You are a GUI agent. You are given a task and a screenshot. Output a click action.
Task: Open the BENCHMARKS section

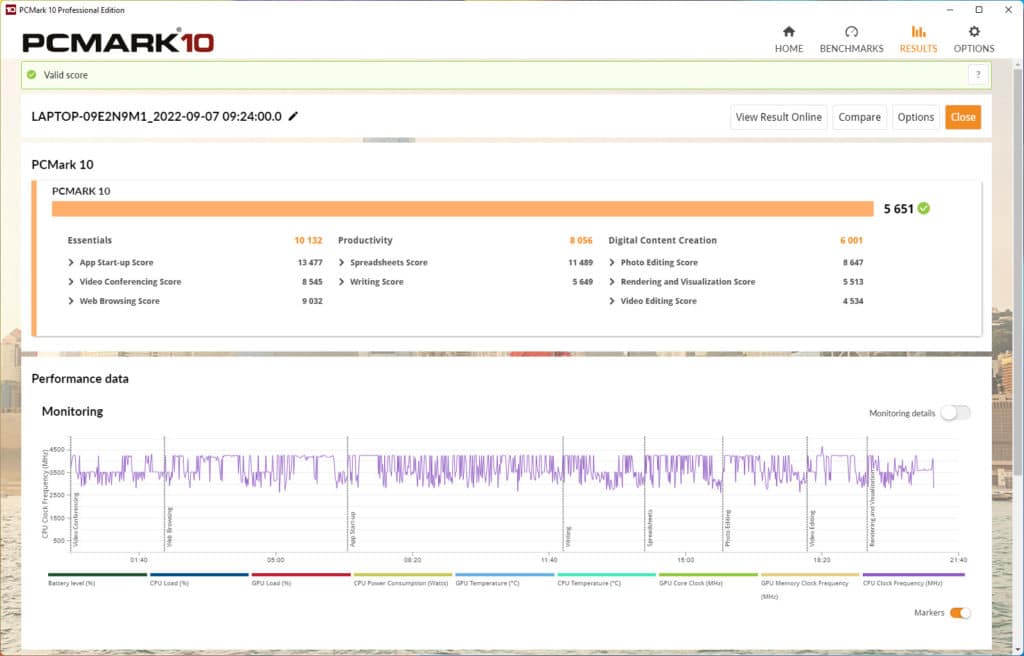point(851,39)
